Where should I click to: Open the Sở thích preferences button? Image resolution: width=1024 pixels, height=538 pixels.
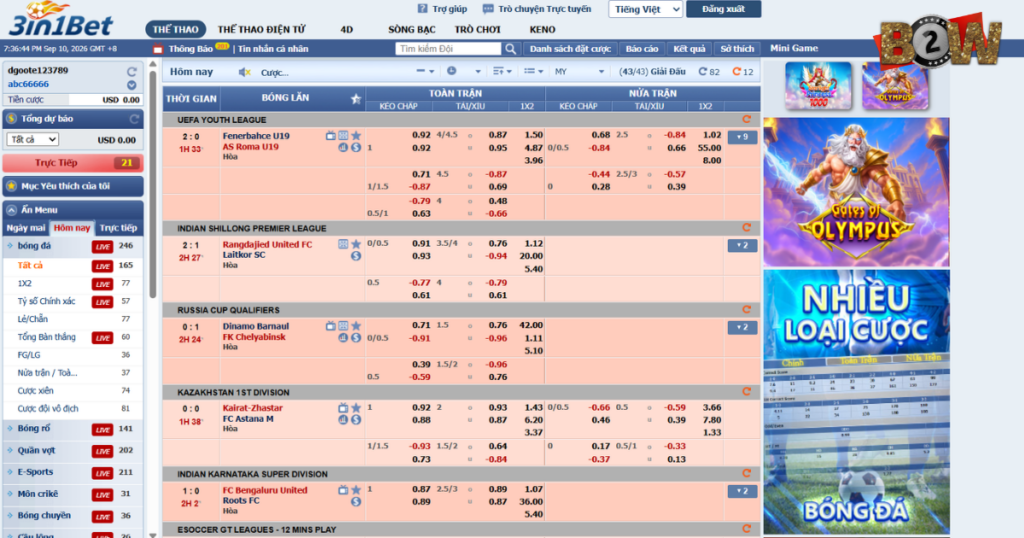(737, 49)
